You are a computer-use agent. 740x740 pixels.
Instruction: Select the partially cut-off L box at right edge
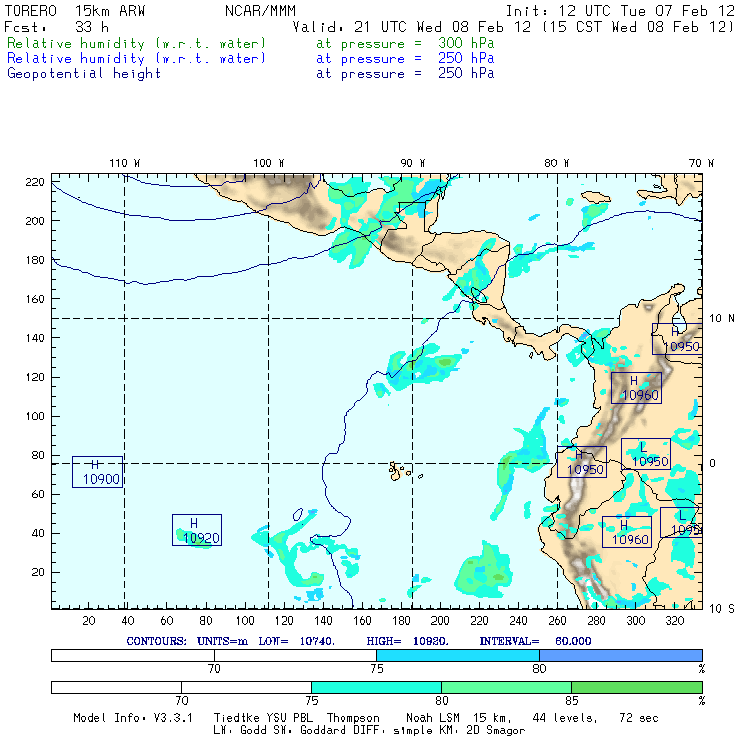680,522
